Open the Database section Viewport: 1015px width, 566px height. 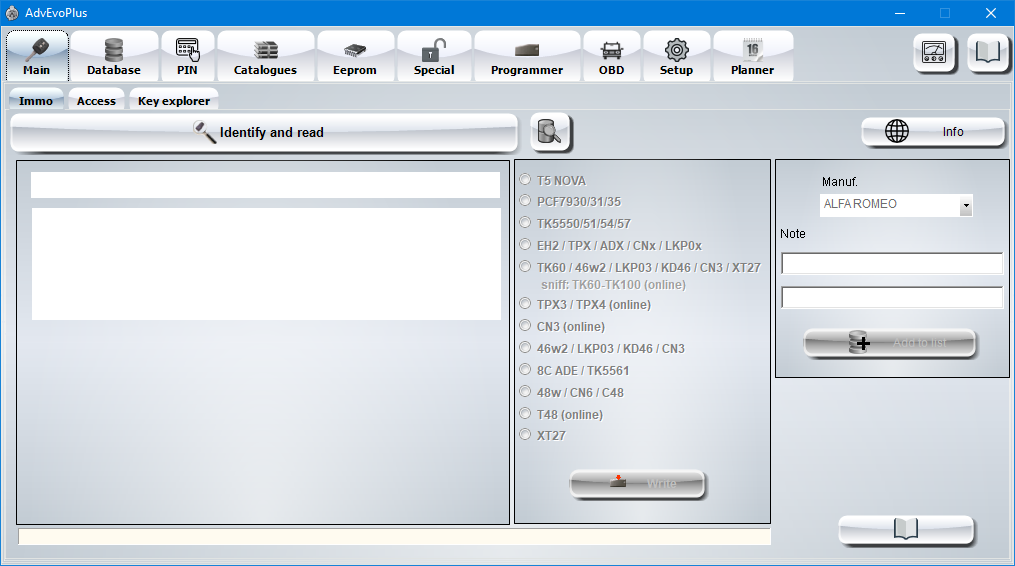coord(114,56)
